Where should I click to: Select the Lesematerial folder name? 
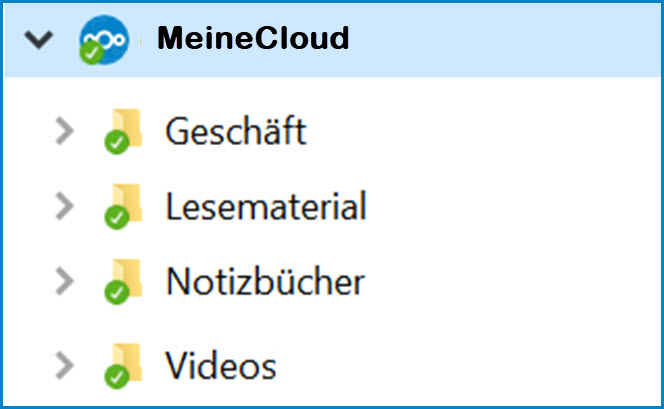(x=266, y=206)
